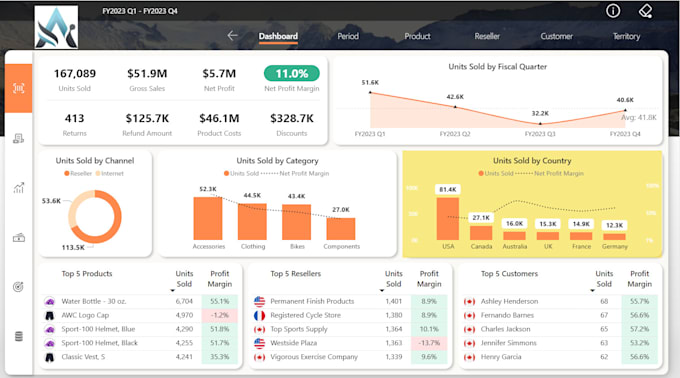Switch to the Period tab
Screen dimensions: 680x378
[348, 36]
